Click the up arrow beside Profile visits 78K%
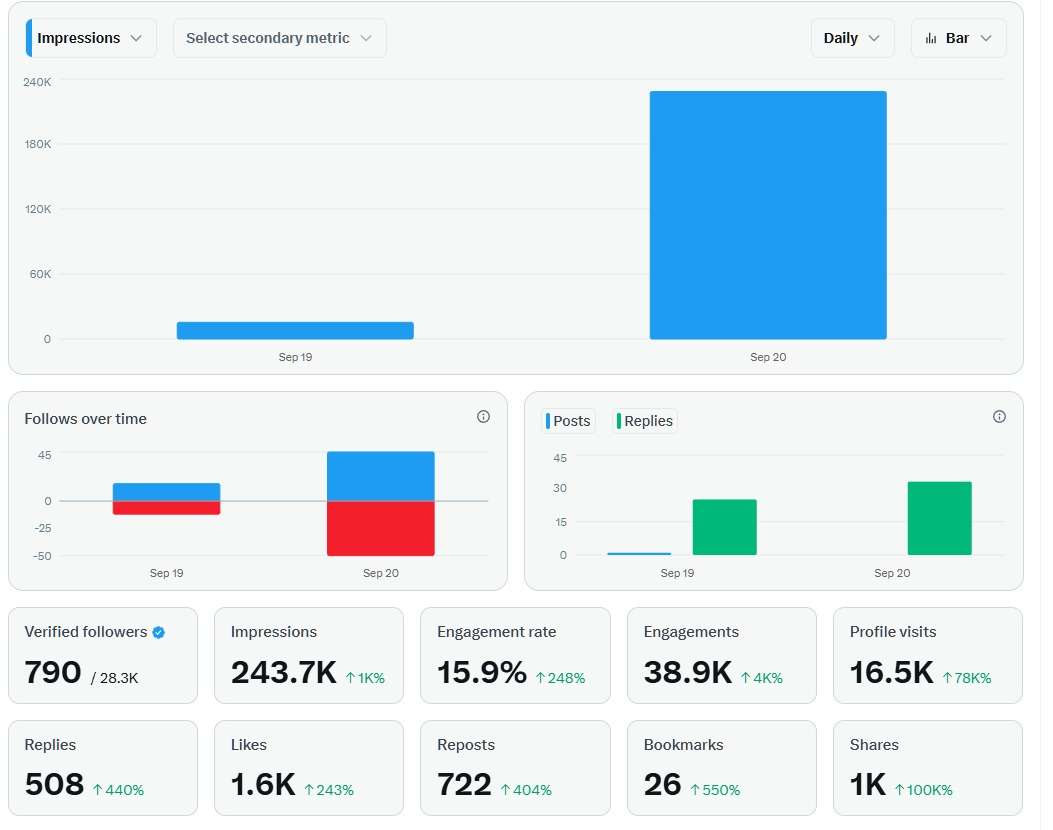 point(947,678)
